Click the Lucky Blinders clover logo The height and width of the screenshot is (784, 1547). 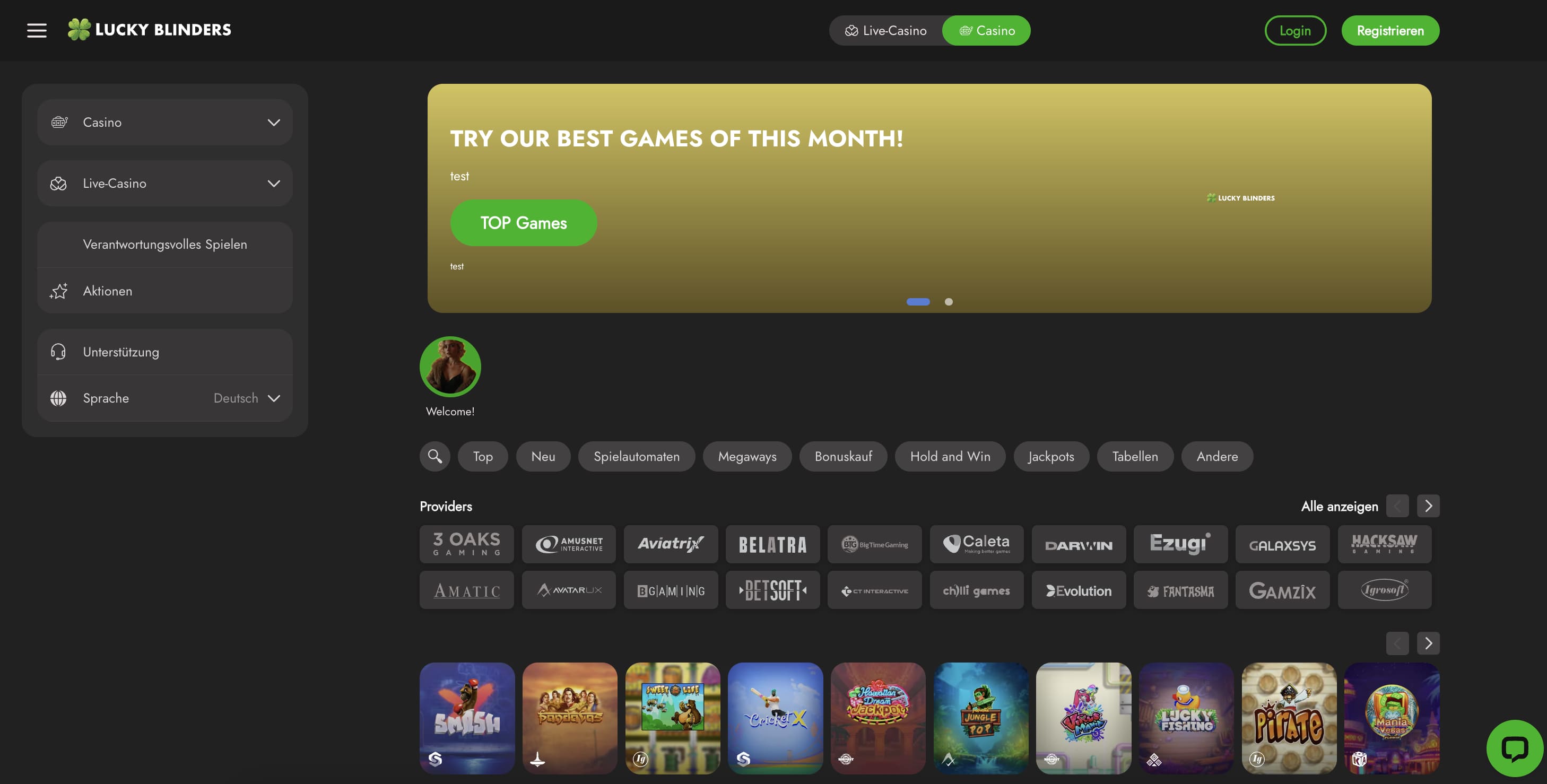[149, 29]
